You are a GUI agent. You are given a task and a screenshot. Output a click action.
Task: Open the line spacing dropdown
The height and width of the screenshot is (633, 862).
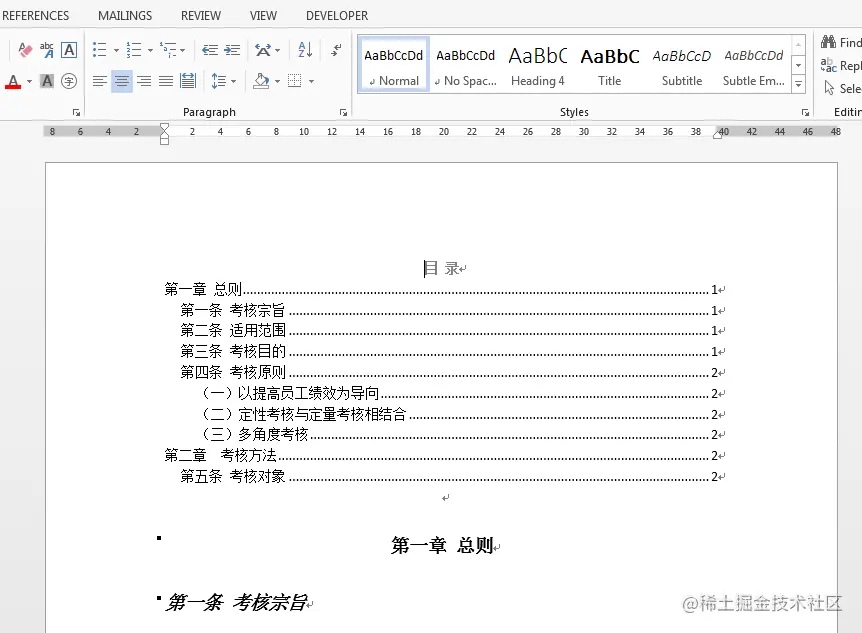pos(222,81)
